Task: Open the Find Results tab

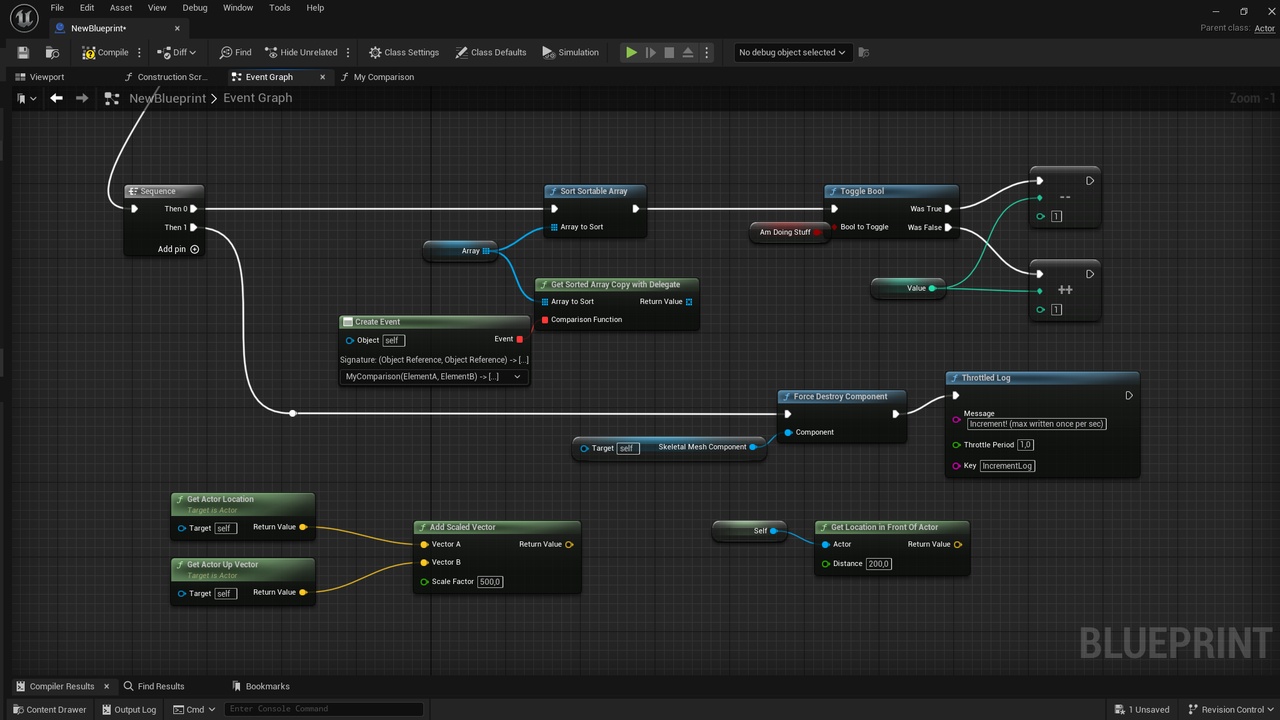Action: click(154, 686)
